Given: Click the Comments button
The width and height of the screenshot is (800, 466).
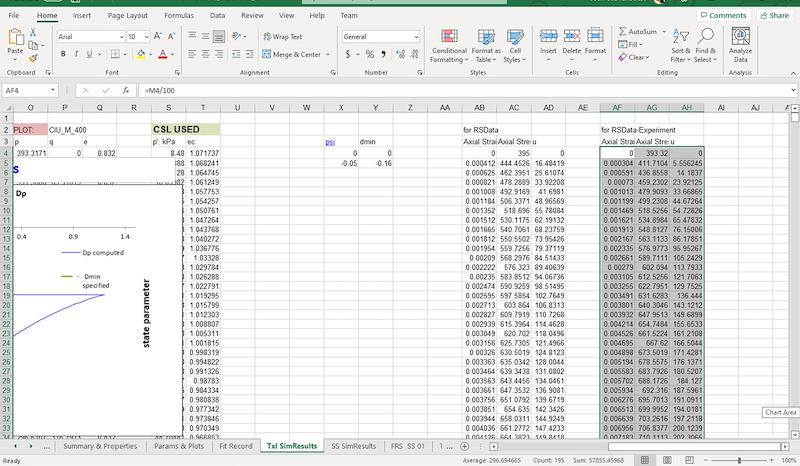Looking at the screenshot, I should [x=723, y=16].
